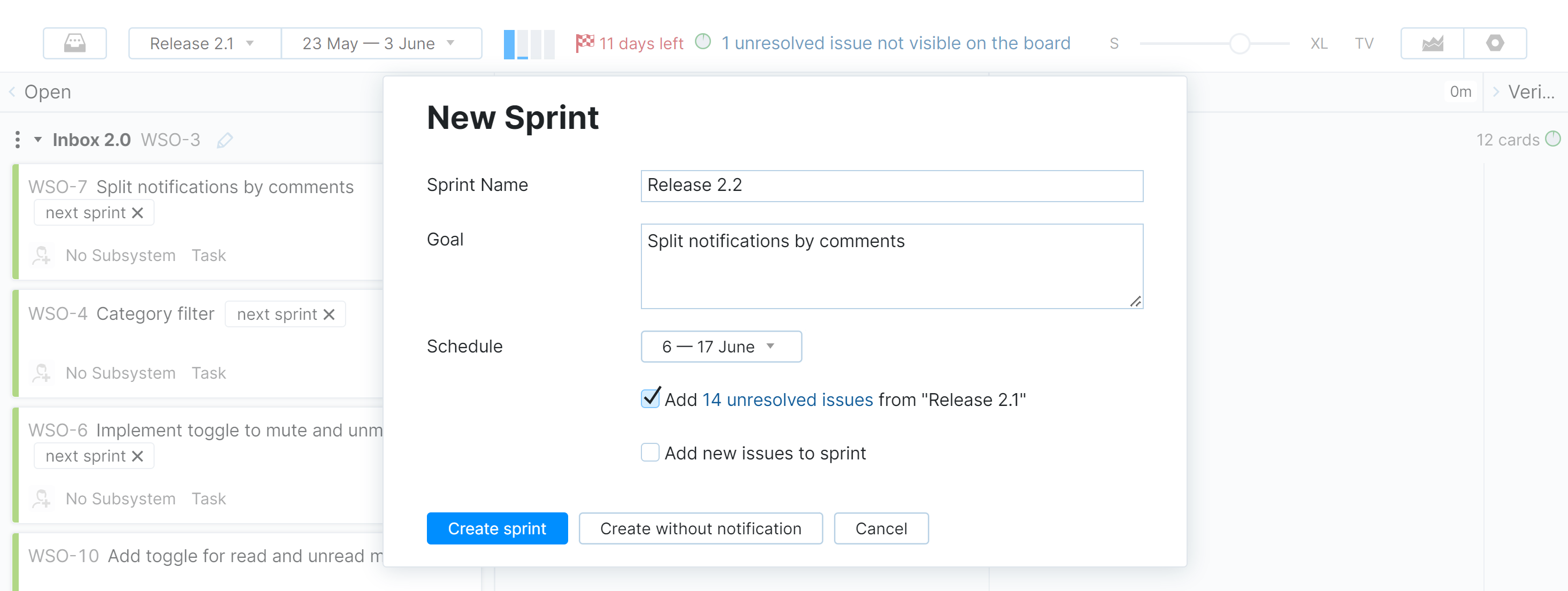Open the Inbox 2.0 swimlane options menu
Viewport: 1568px width, 591px height.
click(17, 140)
